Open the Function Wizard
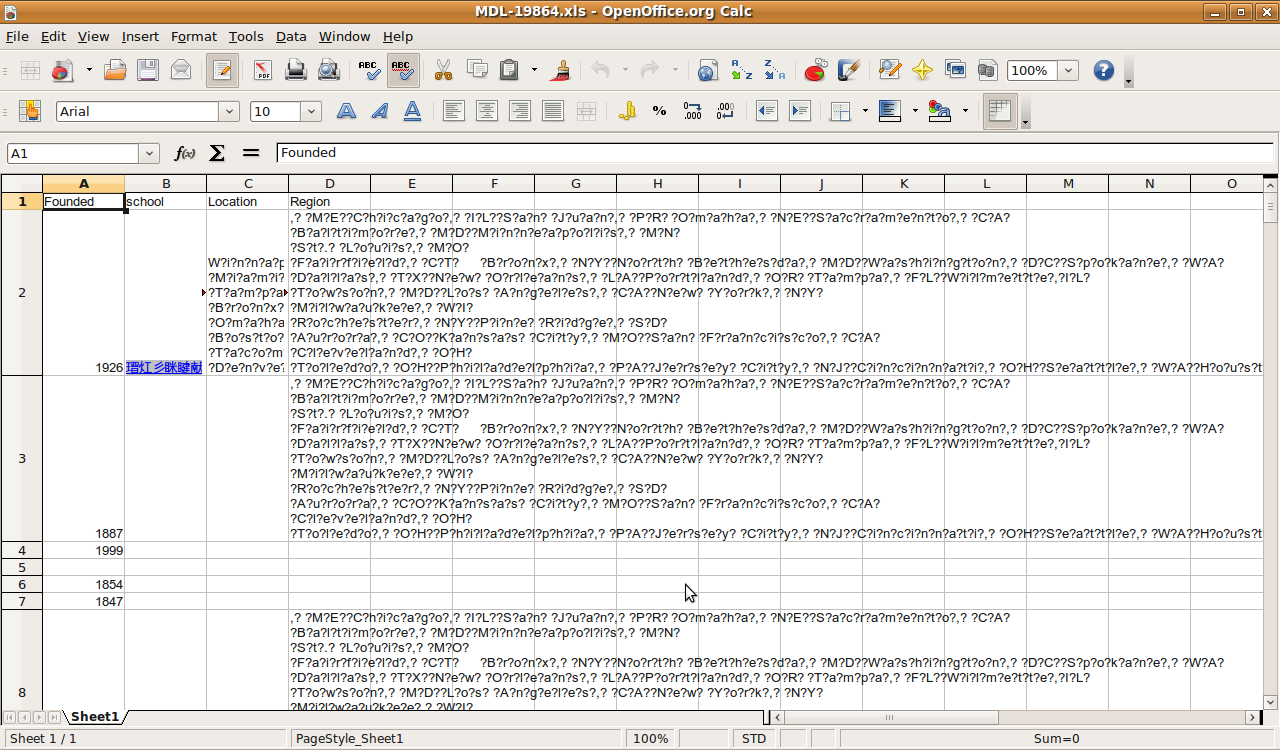The width and height of the screenshot is (1280, 750). tap(185, 153)
